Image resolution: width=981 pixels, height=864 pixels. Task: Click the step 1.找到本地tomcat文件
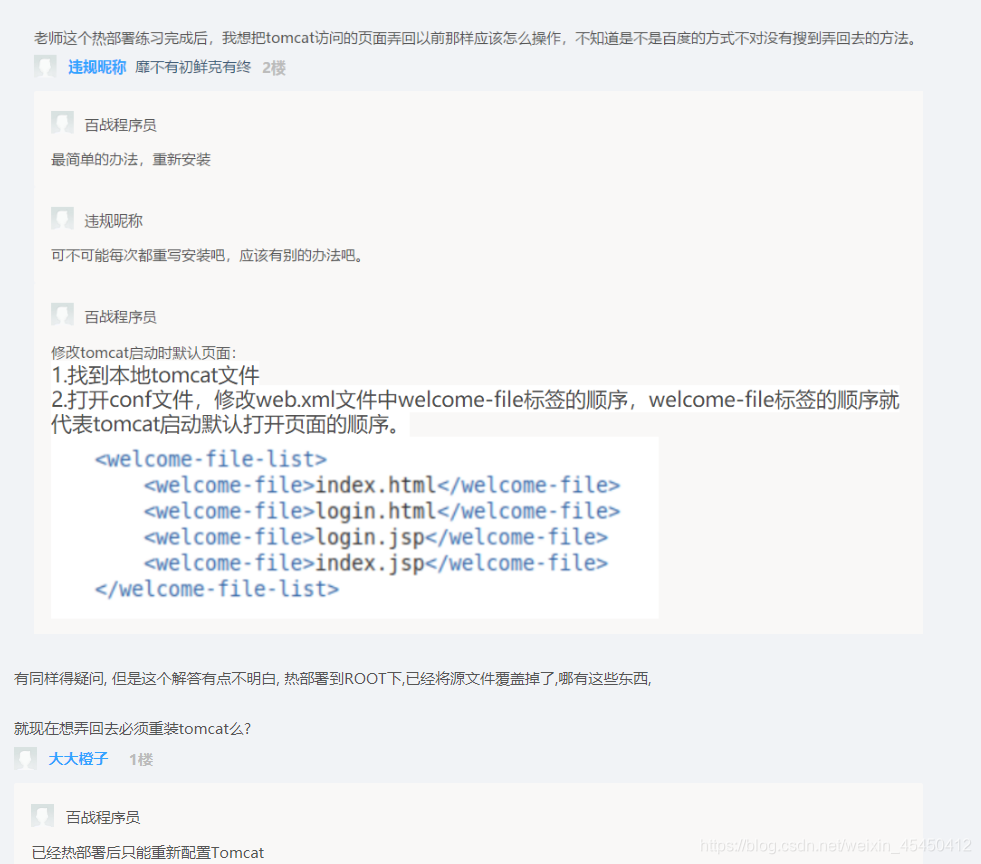point(155,375)
